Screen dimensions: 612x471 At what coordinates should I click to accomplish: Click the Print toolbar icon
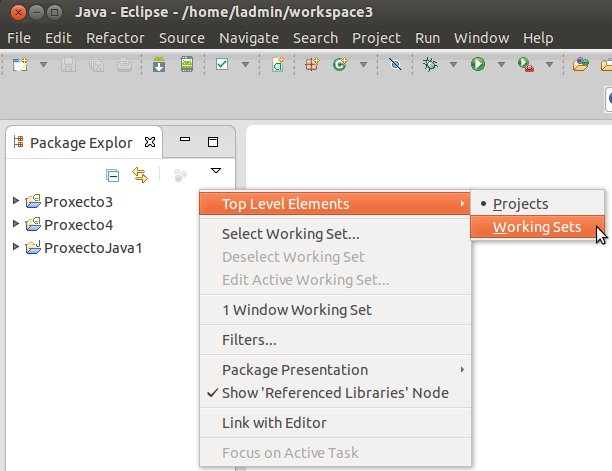coord(125,65)
